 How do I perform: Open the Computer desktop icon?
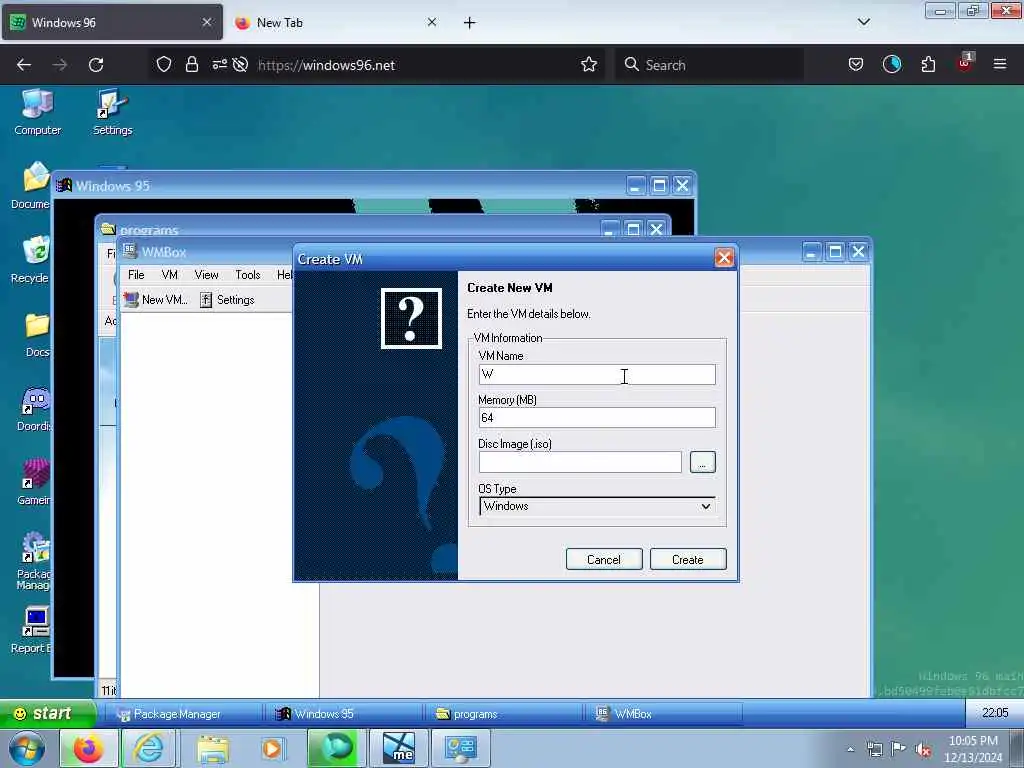[37, 112]
